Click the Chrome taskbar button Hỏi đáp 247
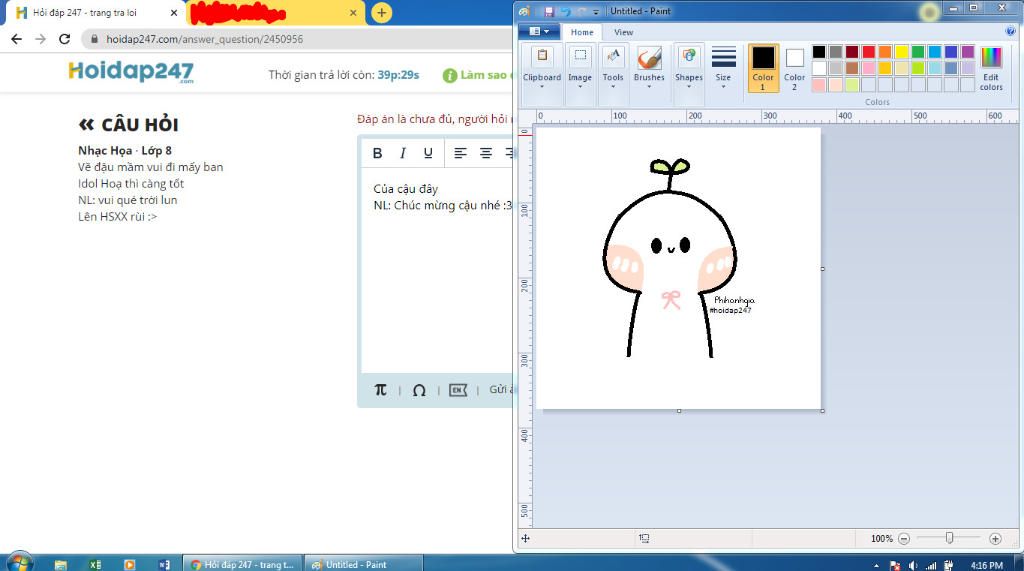The height and width of the screenshot is (571, 1024). [x=242, y=564]
